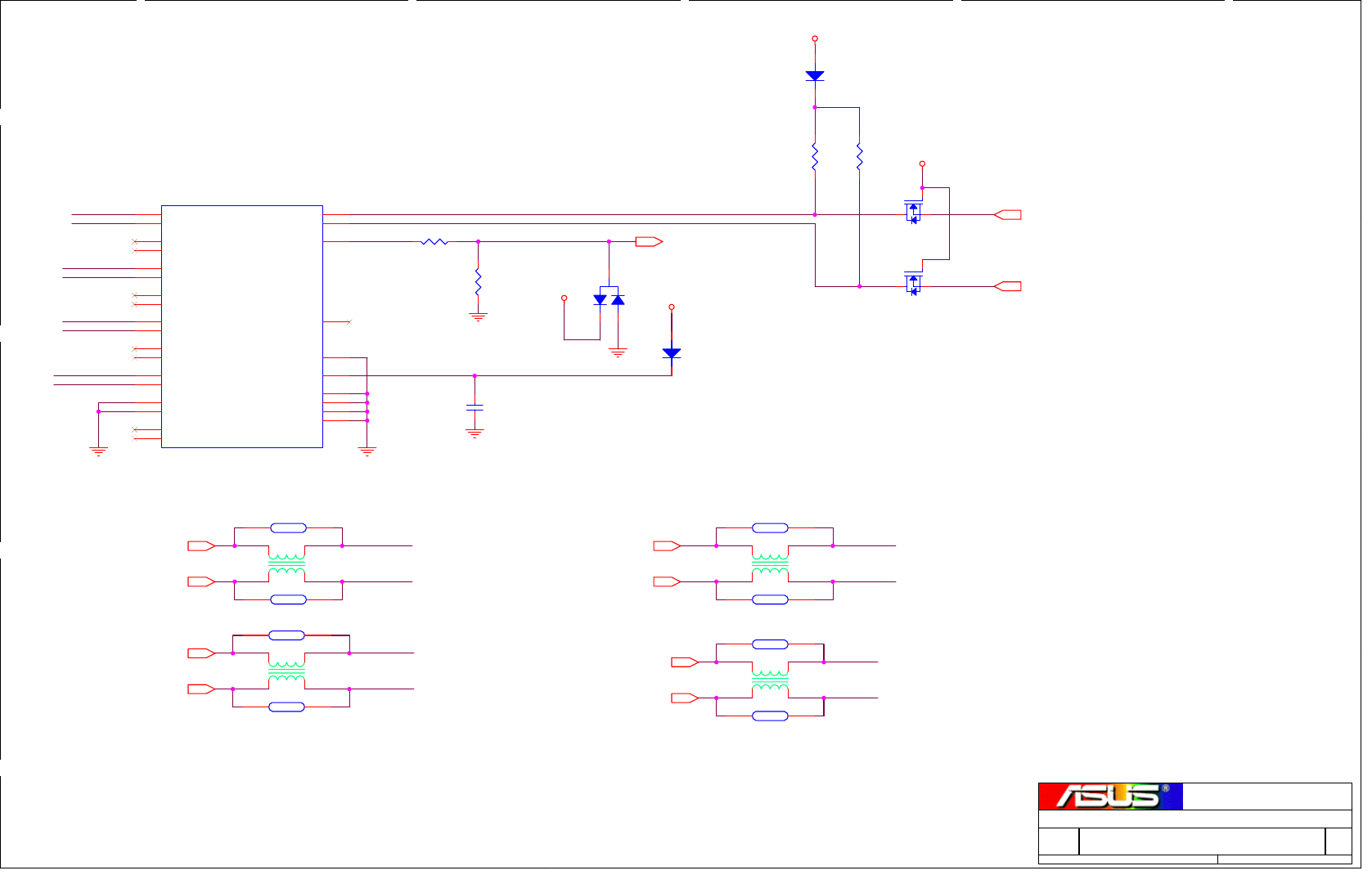1372x884 pixels.
Task: Select the power node left of dual diode
Action: tap(564, 298)
